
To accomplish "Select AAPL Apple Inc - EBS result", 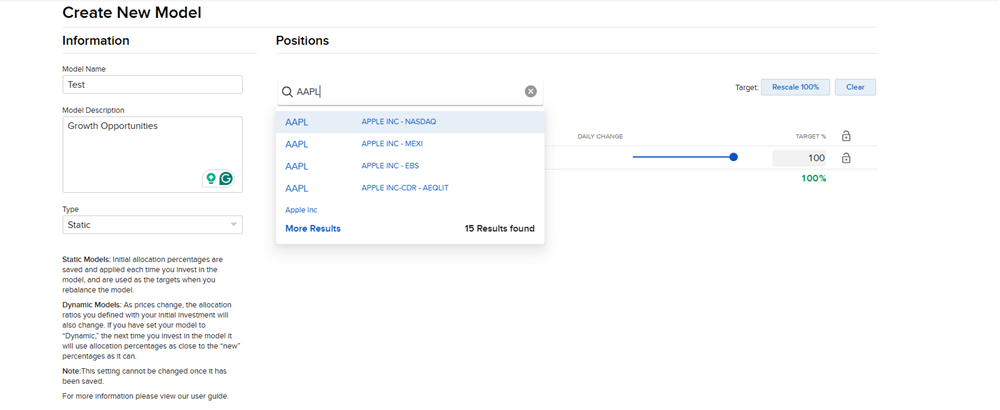I will click(410, 166).
